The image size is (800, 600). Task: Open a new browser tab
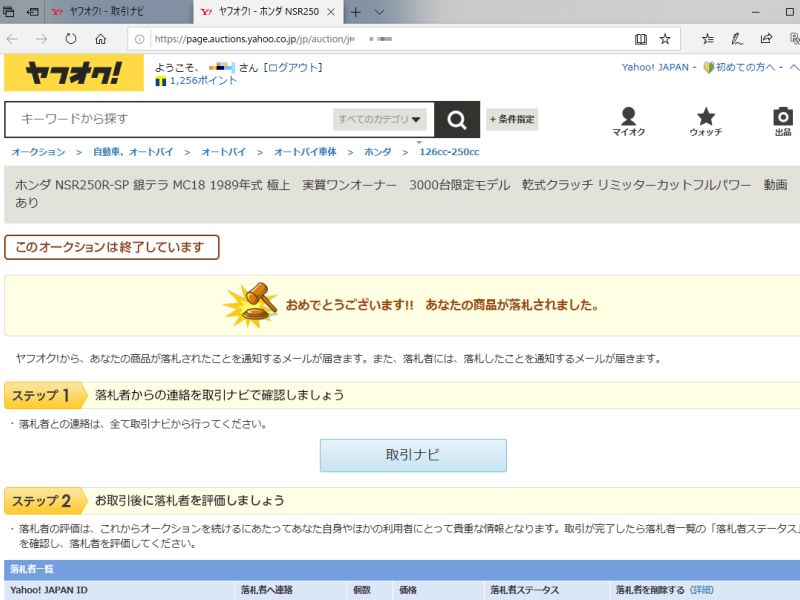click(355, 11)
